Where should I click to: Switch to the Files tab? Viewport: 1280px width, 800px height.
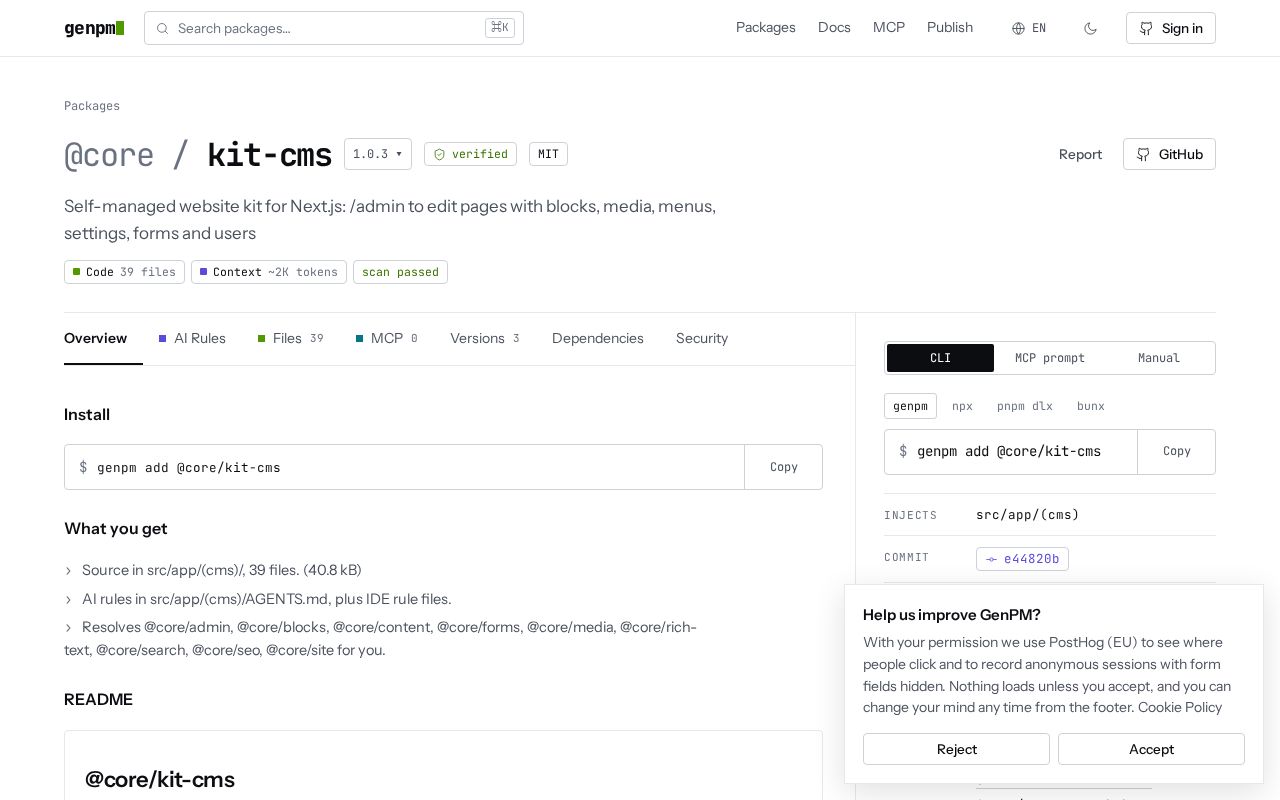tap(290, 339)
